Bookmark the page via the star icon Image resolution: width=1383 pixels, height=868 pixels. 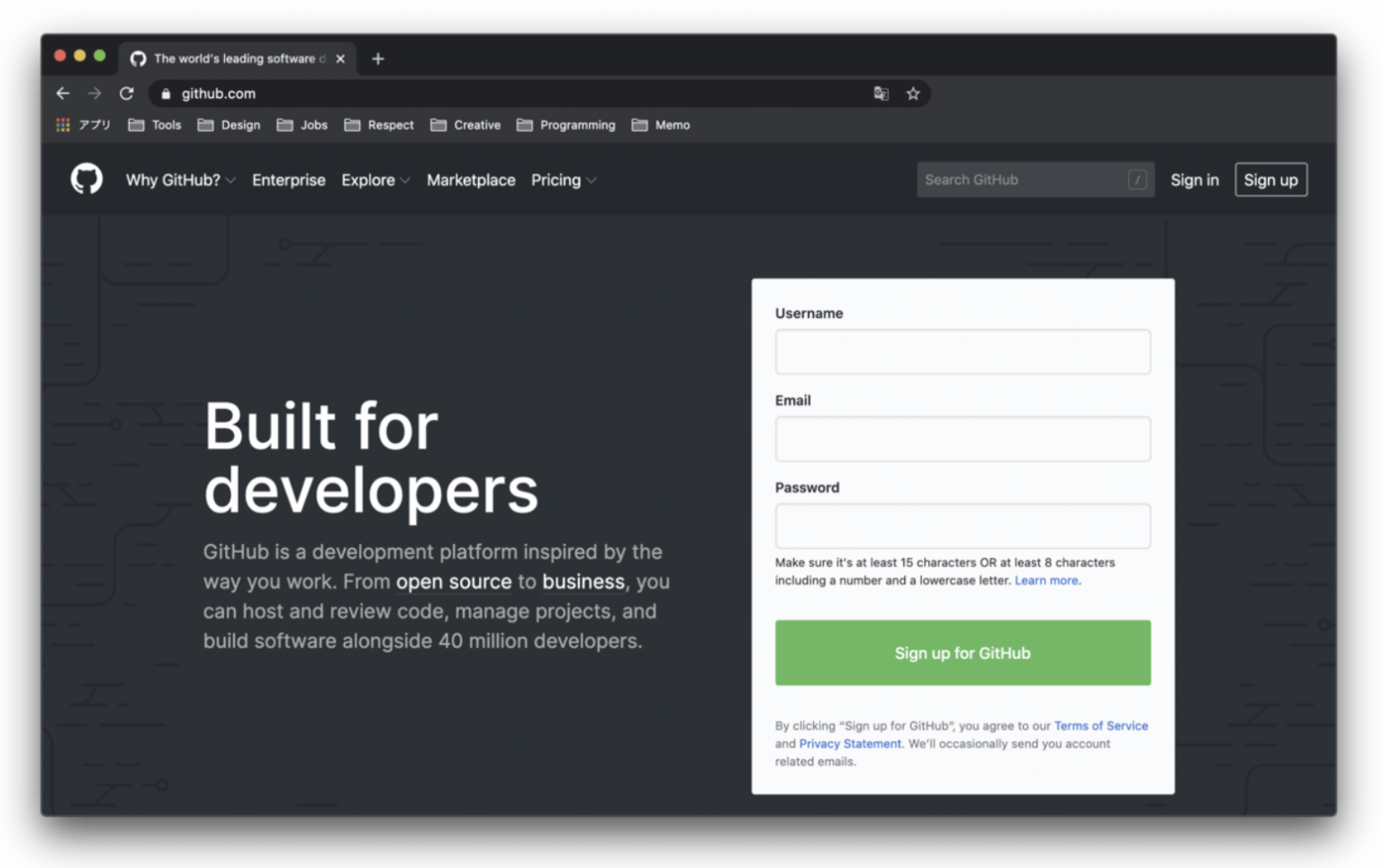pos(913,93)
